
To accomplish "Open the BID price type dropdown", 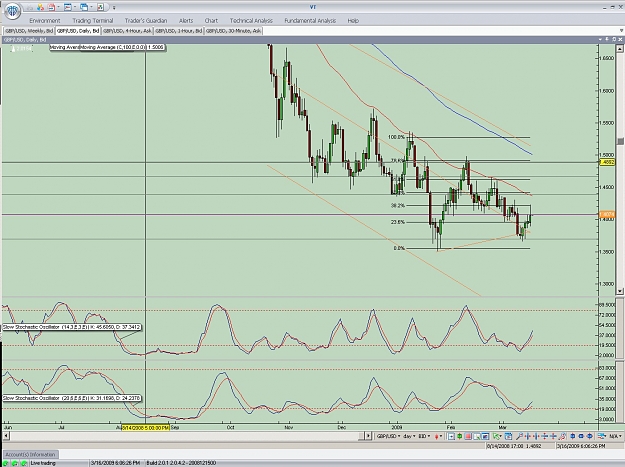I will 424,436.
